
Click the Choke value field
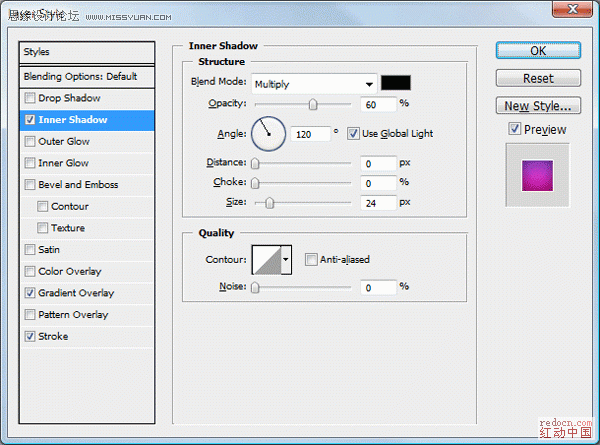pos(378,183)
